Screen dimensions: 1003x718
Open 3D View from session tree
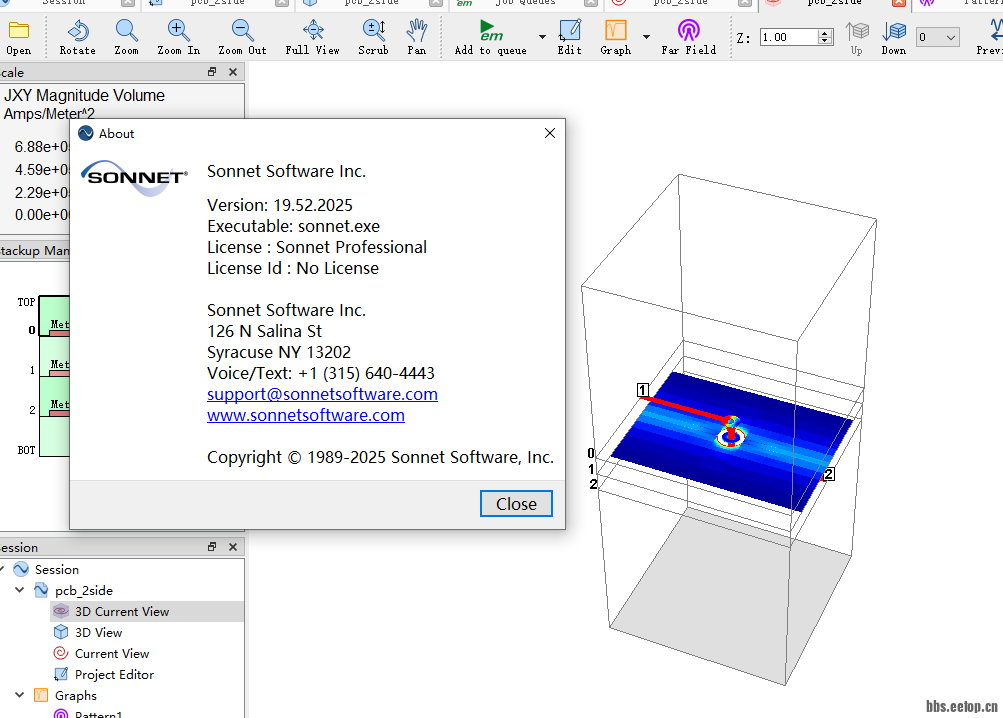[99, 633]
